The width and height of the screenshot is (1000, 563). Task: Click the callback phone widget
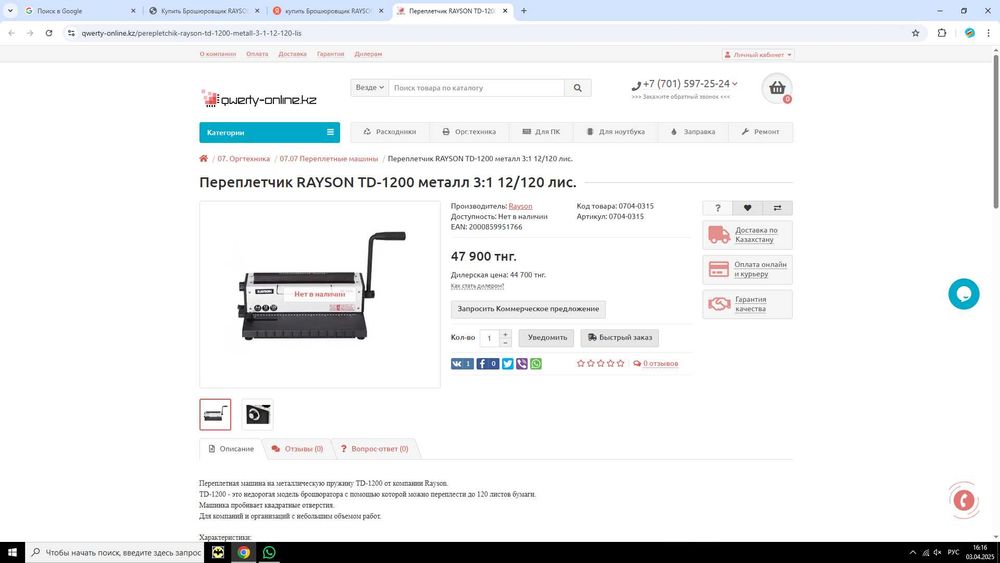tap(964, 501)
